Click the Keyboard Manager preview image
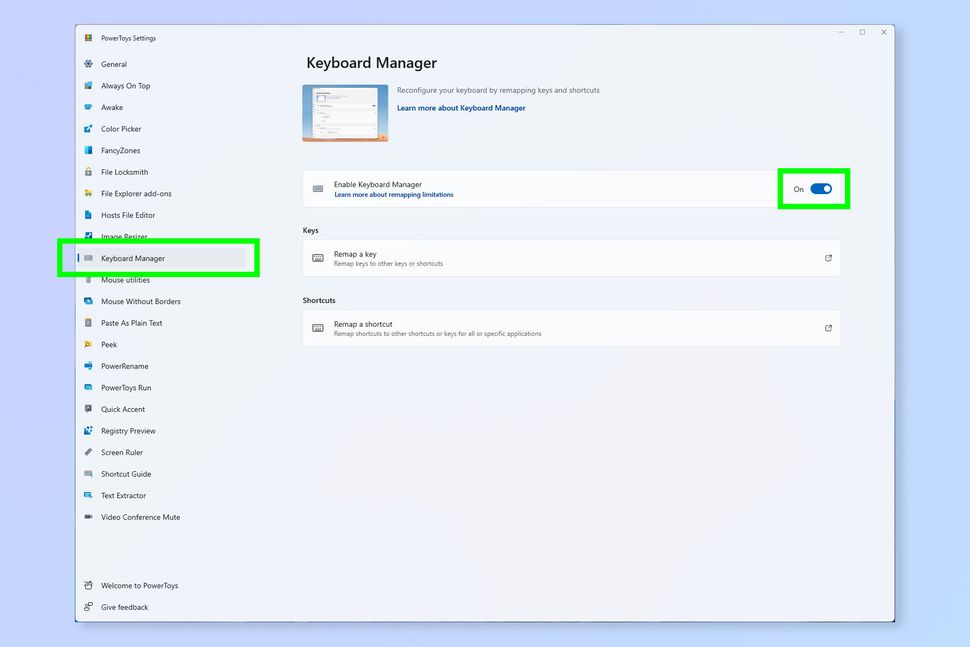 345,111
